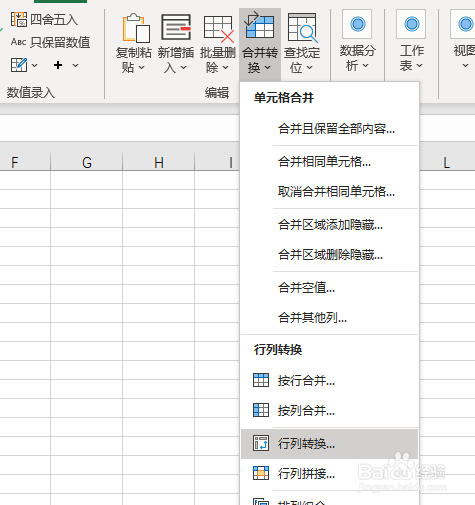This screenshot has width=475, height=505.
Task: Click the 查找定位 magnifier icon
Action: click(x=302, y=28)
